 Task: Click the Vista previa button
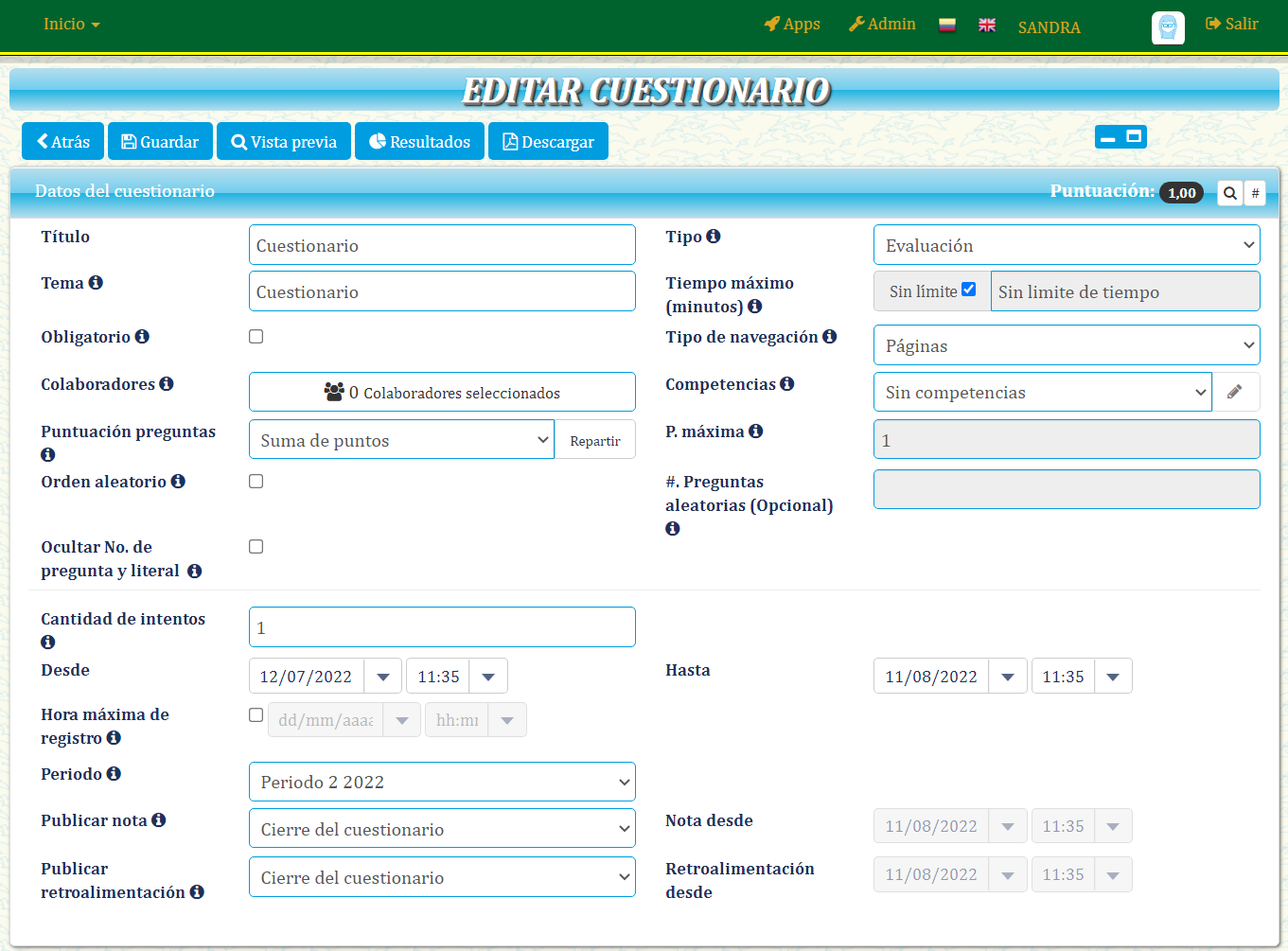pos(284,142)
